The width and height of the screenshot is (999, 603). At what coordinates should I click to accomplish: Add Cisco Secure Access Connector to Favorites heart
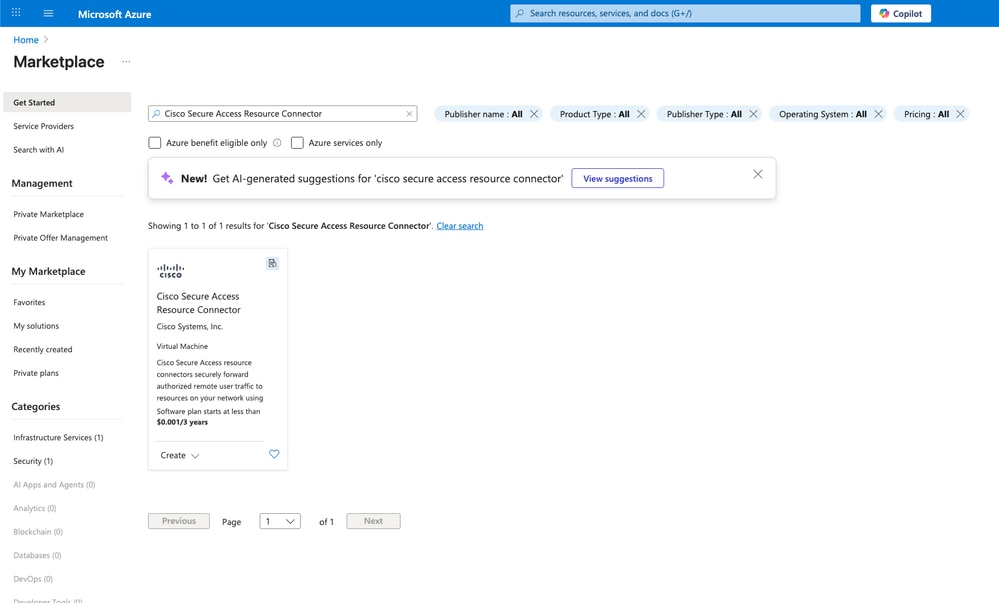click(273, 454)
